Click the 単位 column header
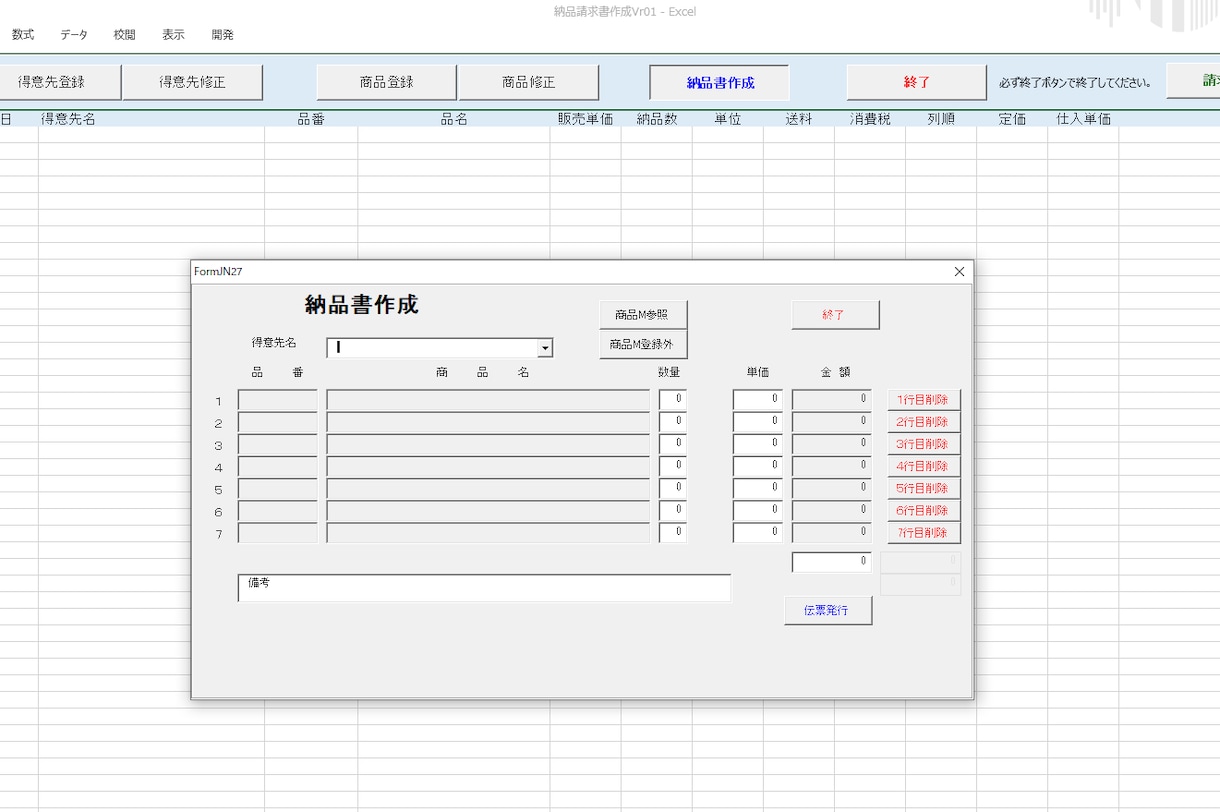 pos(727,119)
